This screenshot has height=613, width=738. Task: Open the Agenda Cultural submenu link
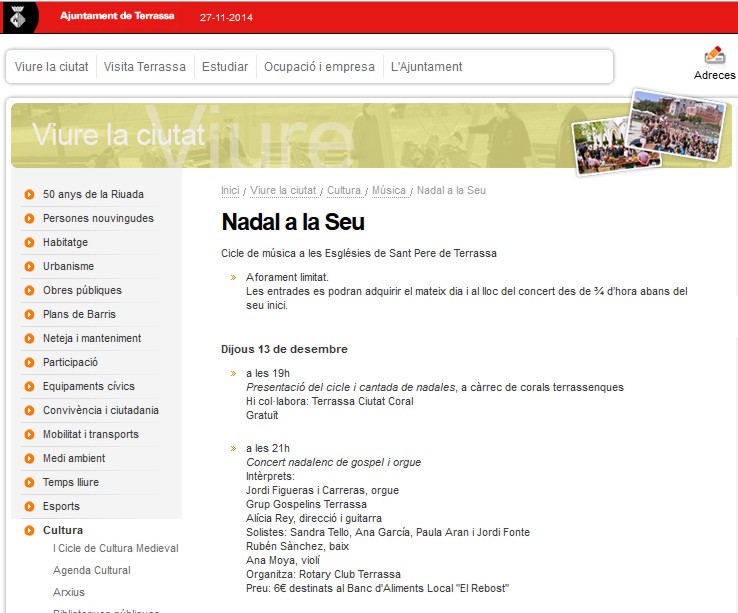pos(91,570)
